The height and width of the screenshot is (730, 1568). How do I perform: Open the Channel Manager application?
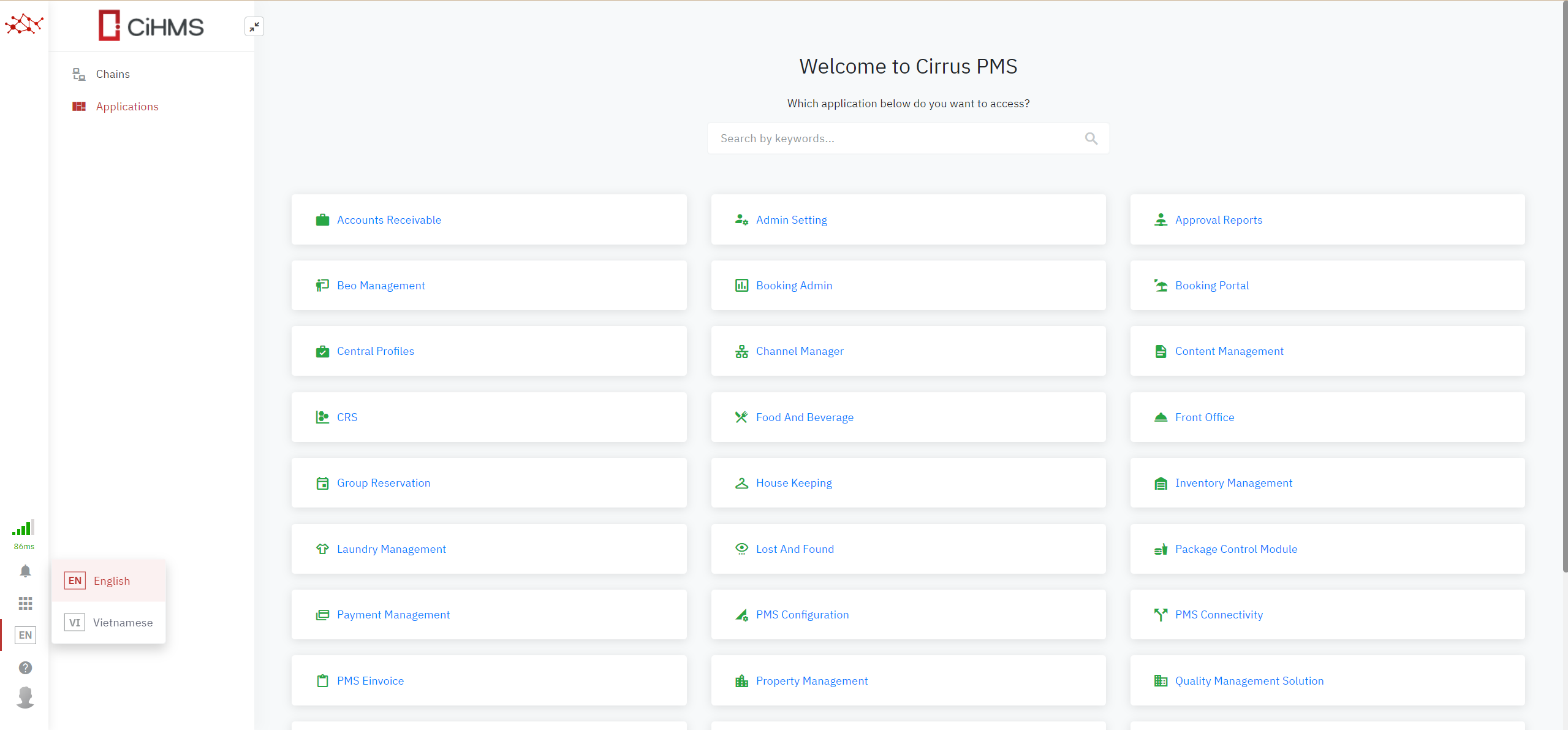pos(799,351)
